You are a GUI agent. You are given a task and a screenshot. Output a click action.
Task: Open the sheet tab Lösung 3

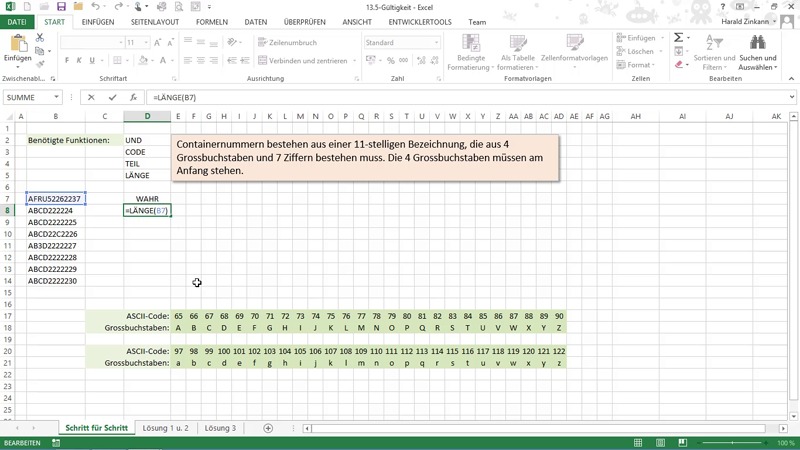point(220,428)
